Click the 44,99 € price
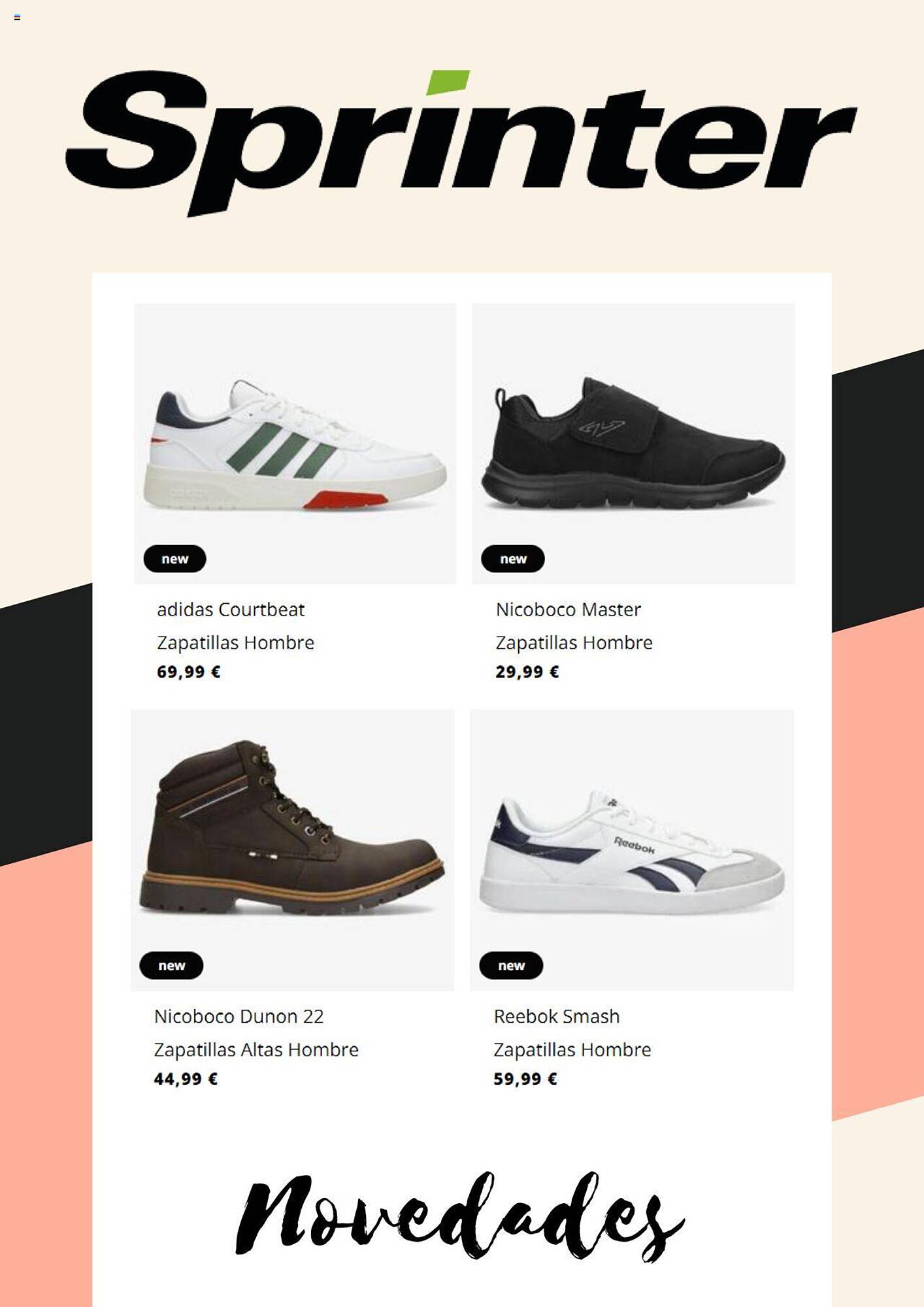This screenshot has width=924, height=1307. click(x=186, y=1078)
